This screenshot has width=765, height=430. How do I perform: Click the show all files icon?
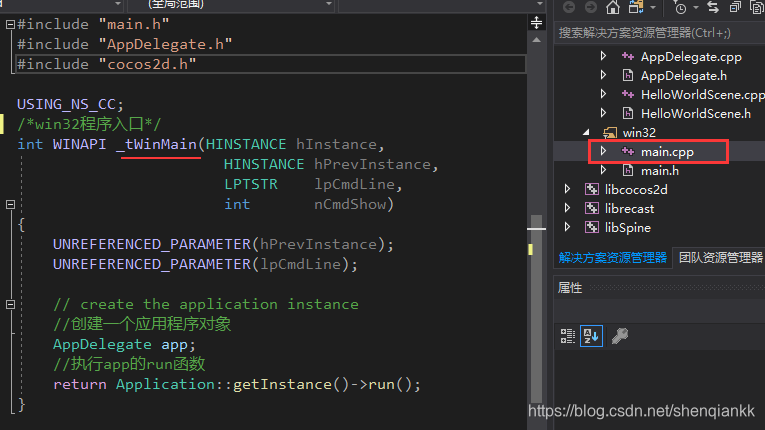[x=757, y=7]
